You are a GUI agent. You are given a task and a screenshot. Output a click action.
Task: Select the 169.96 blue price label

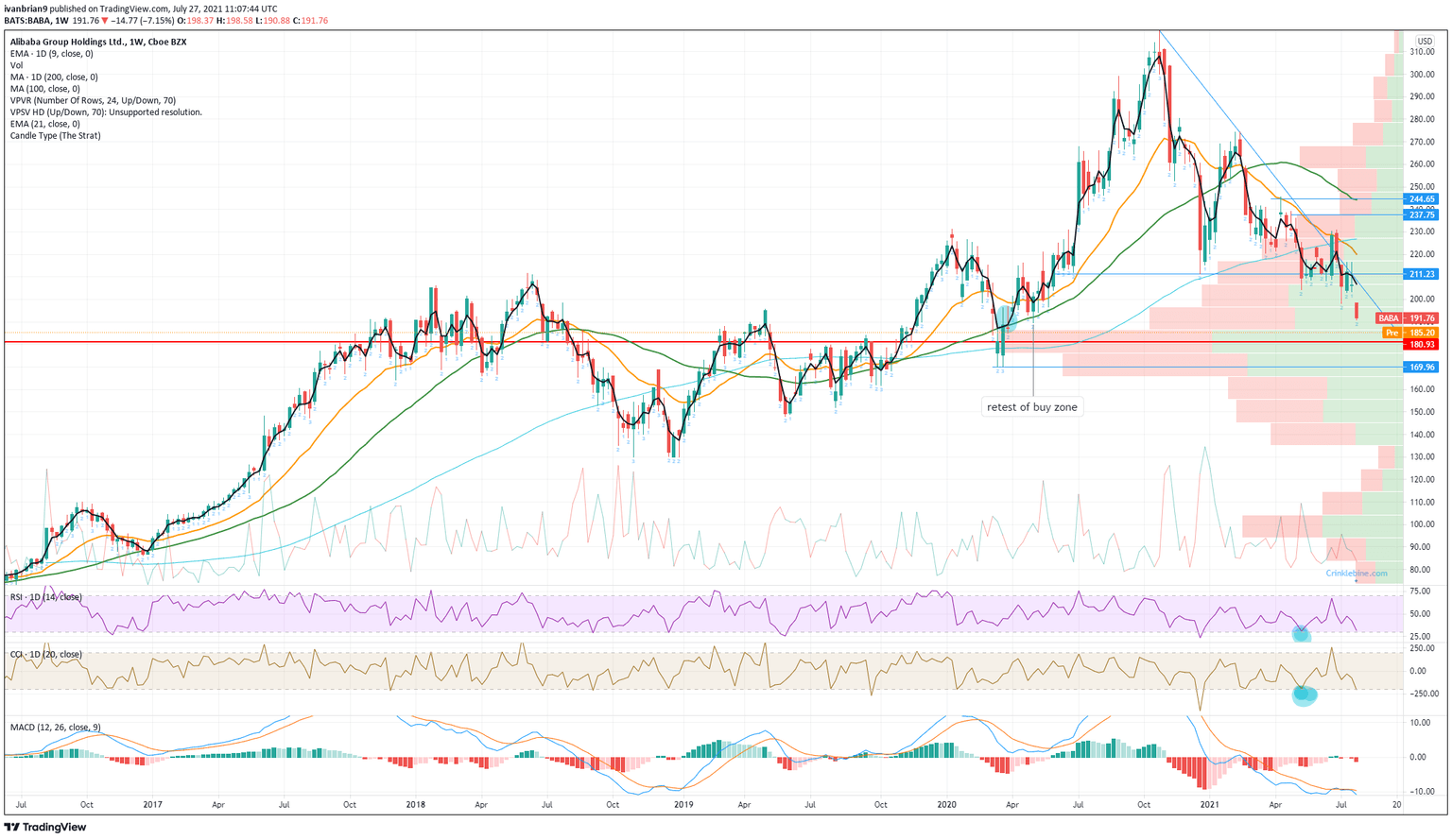(1422, 367)
